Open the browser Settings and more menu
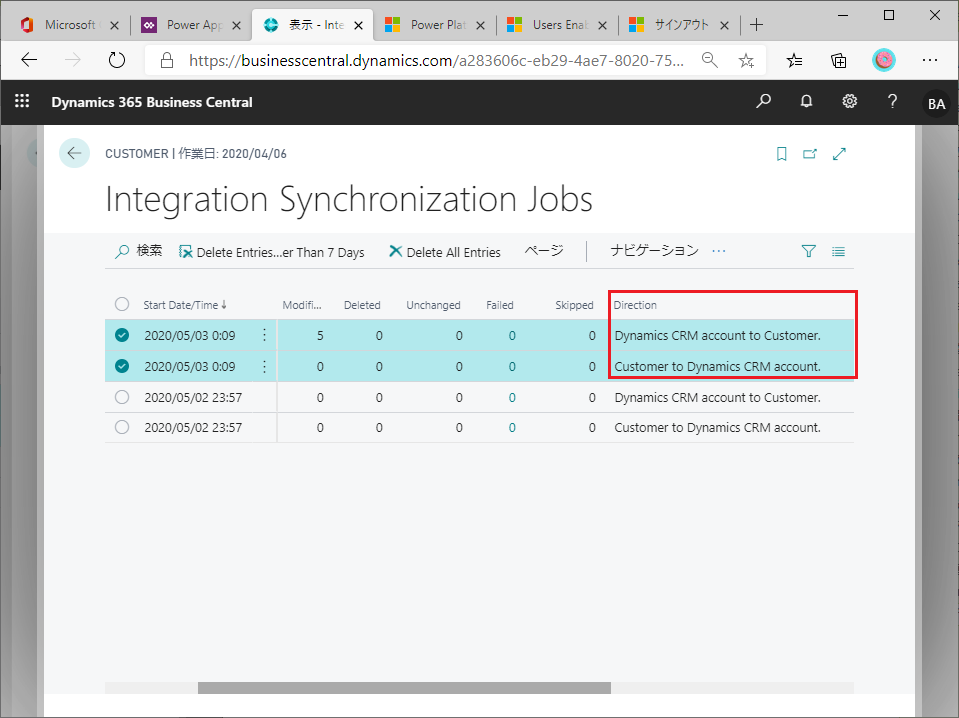Viewport: 959px width, 718px height. click(930, 60)
